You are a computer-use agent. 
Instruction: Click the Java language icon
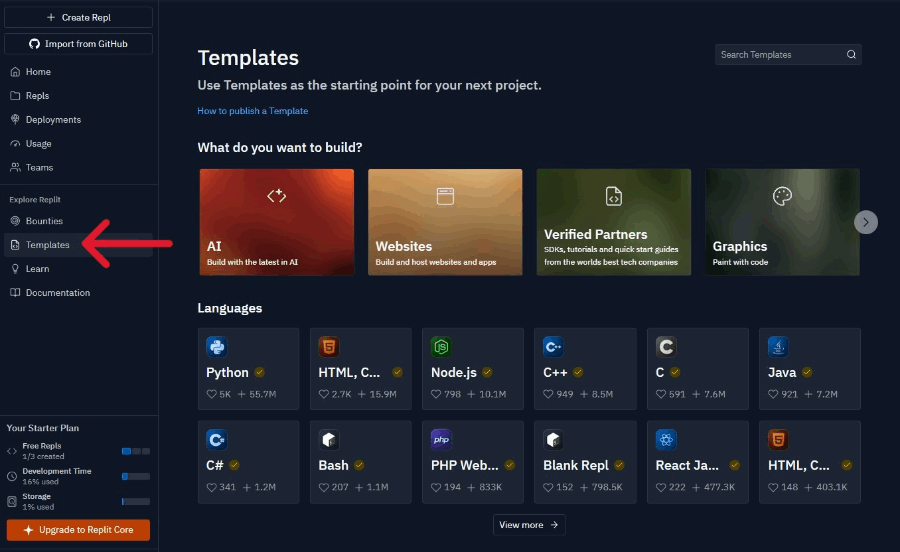tap(778, 347)
